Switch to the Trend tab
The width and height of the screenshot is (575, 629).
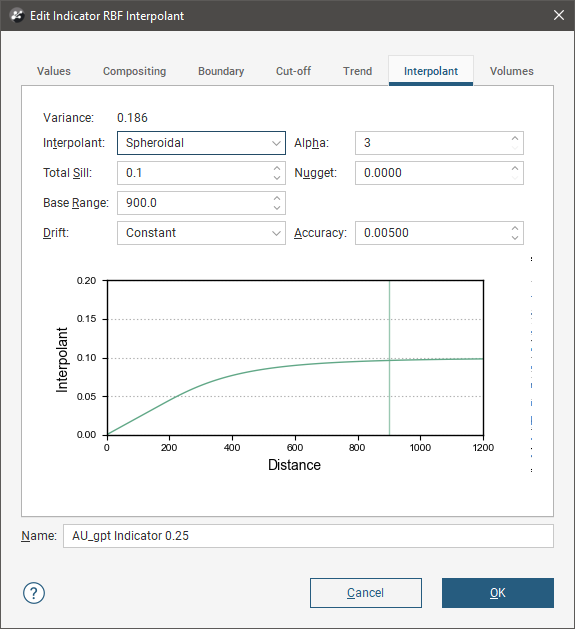click(358, 71)
